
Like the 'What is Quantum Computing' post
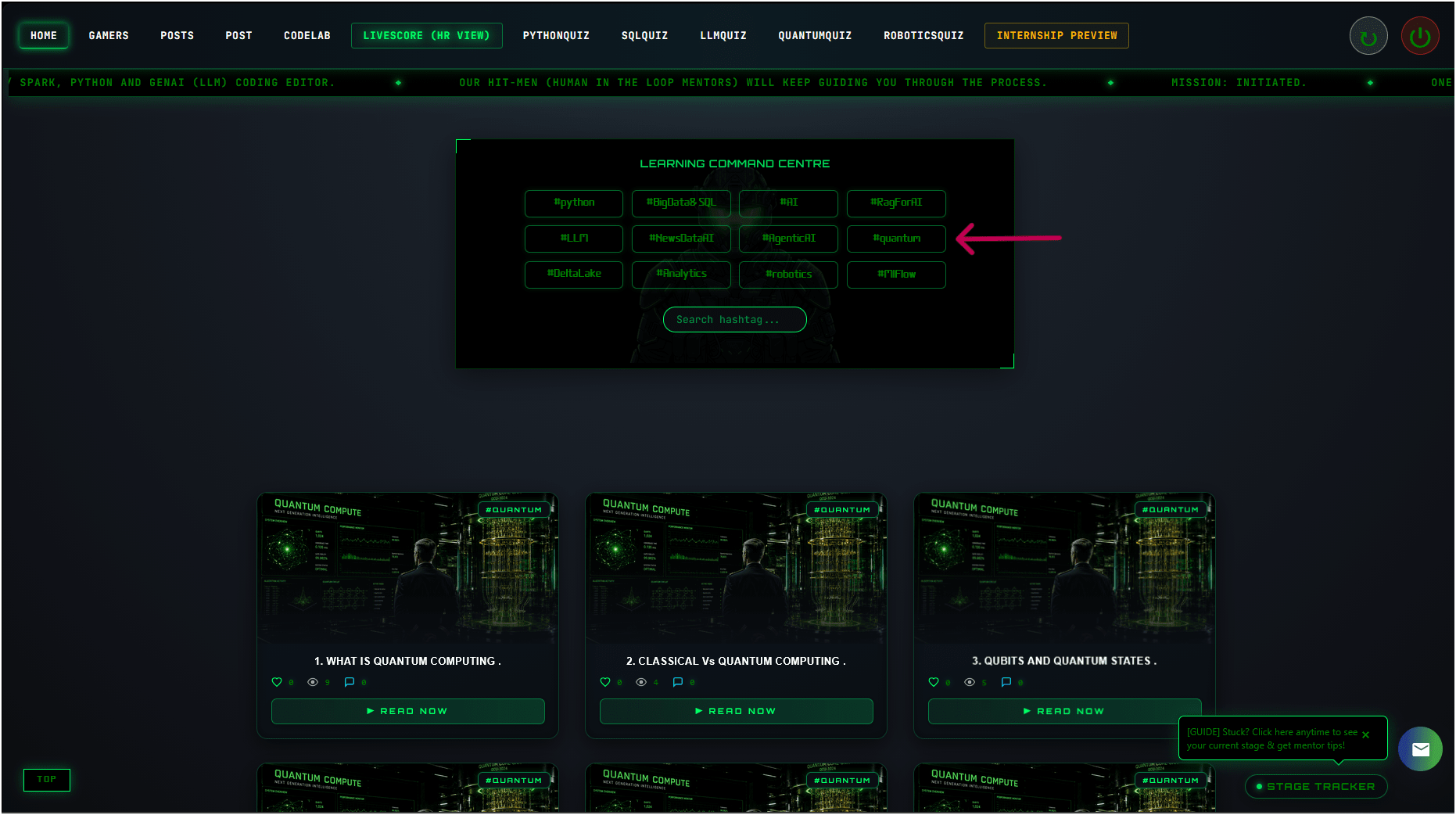pyautogui.click(x=277, y=682)
